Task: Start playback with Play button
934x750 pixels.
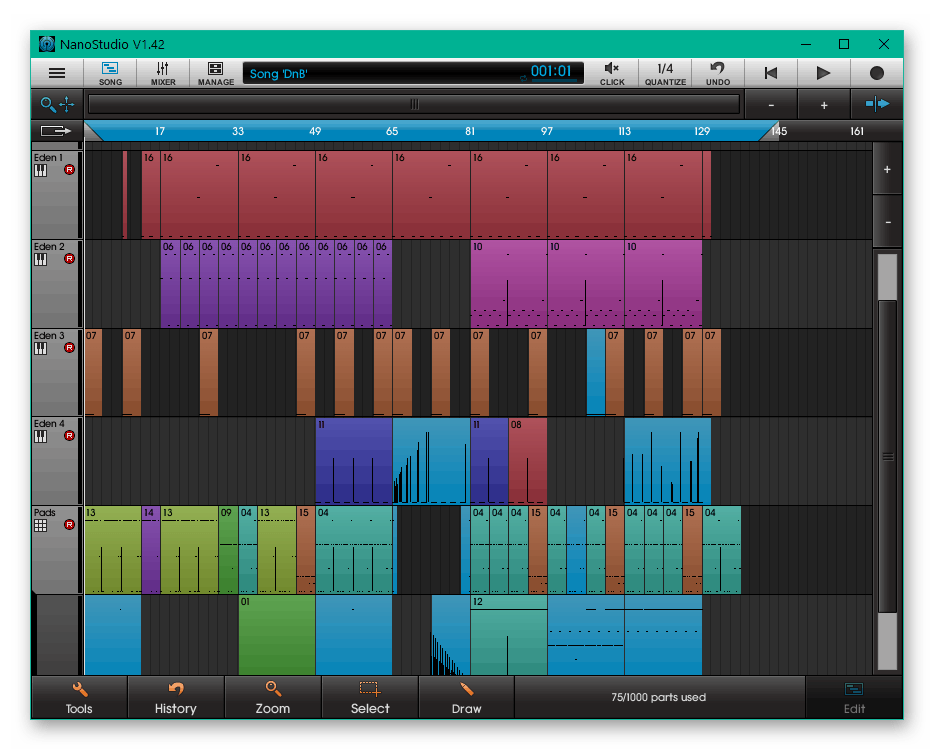Action: tap(823, 73)
